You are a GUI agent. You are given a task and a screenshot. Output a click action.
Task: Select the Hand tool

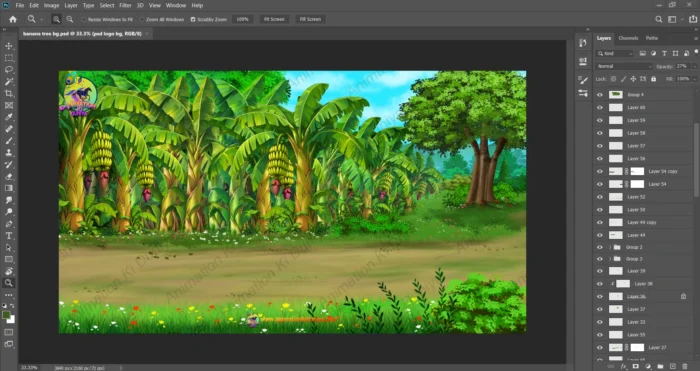tap(8, 271)
